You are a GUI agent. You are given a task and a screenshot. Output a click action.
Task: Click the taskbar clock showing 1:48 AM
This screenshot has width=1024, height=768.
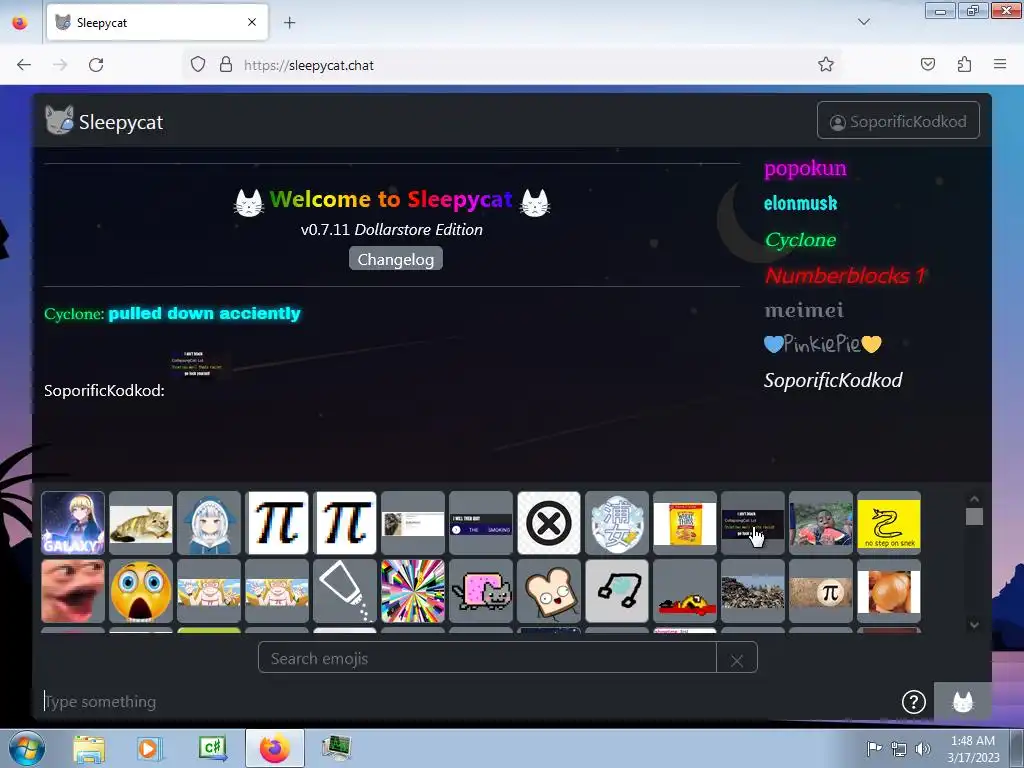tap(973, 749)
